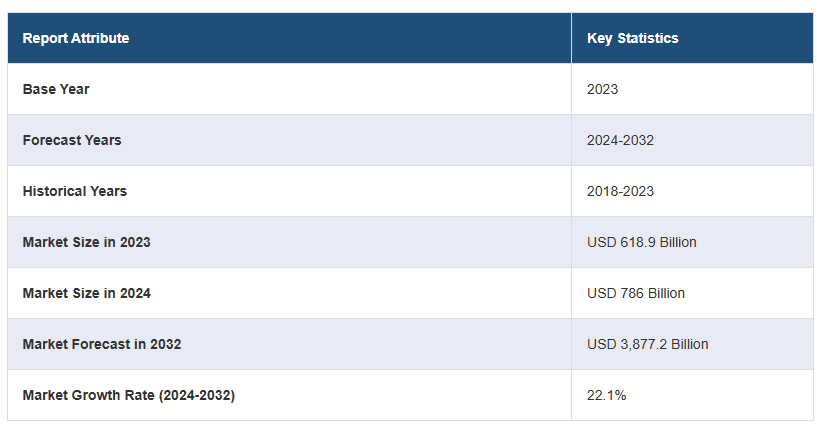Select the Historical Years label cell
Screen dimensions: 817x435
pos(75,191)
